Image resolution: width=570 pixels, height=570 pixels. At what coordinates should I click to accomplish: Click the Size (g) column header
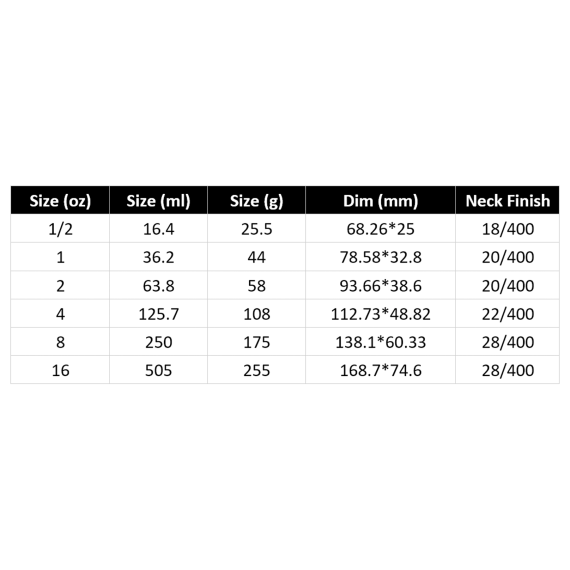tap(257, 200)
